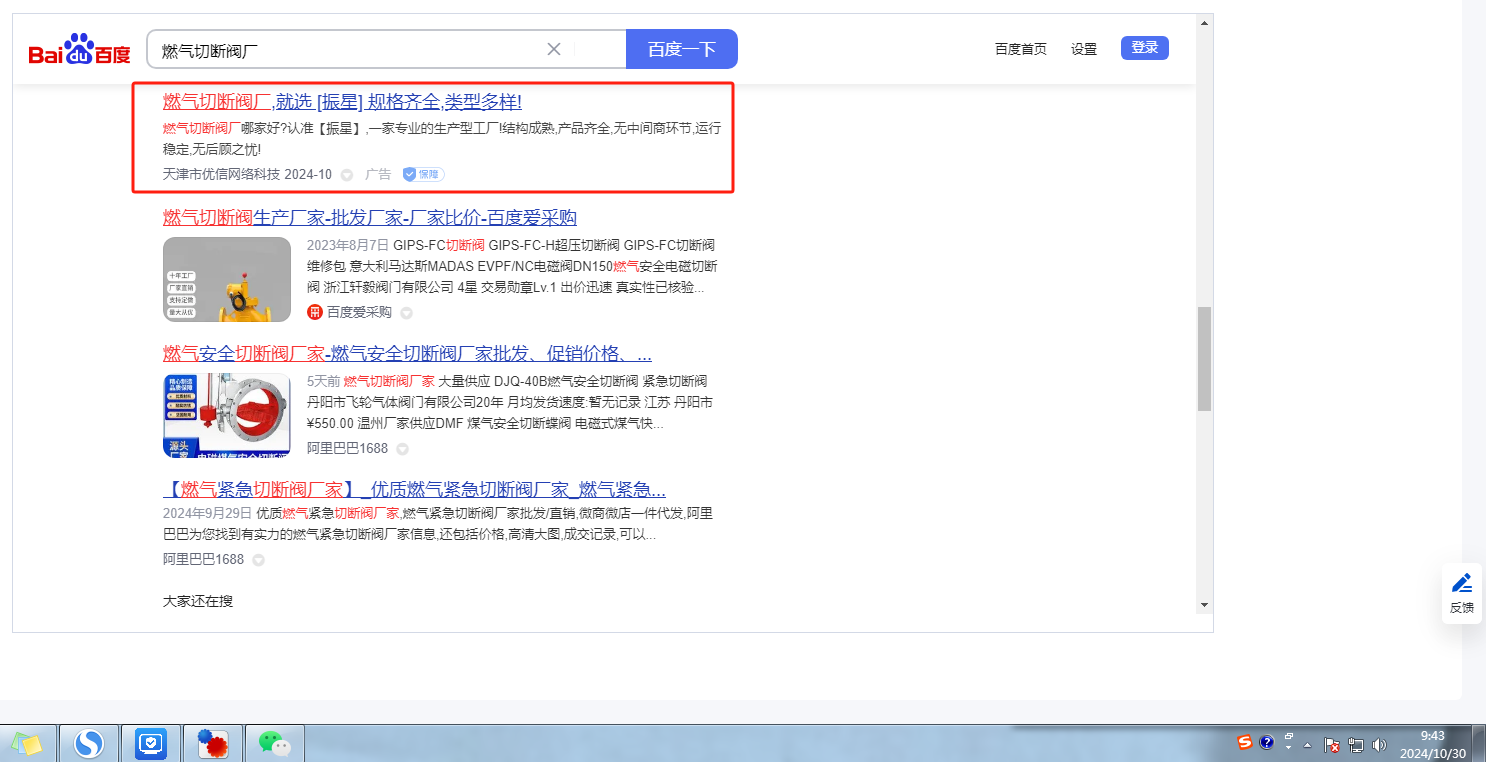Click the 大家还在搜 heading
The width and height of the screenshot is (1486, 762).
[198, 601]
